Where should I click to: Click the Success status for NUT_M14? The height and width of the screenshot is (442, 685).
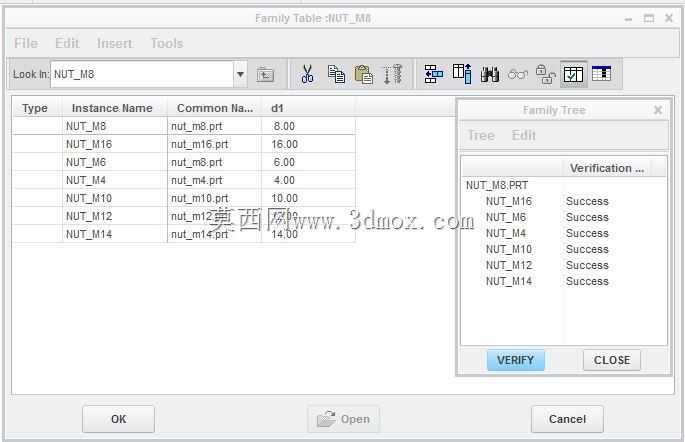click(x=587, y=281)
